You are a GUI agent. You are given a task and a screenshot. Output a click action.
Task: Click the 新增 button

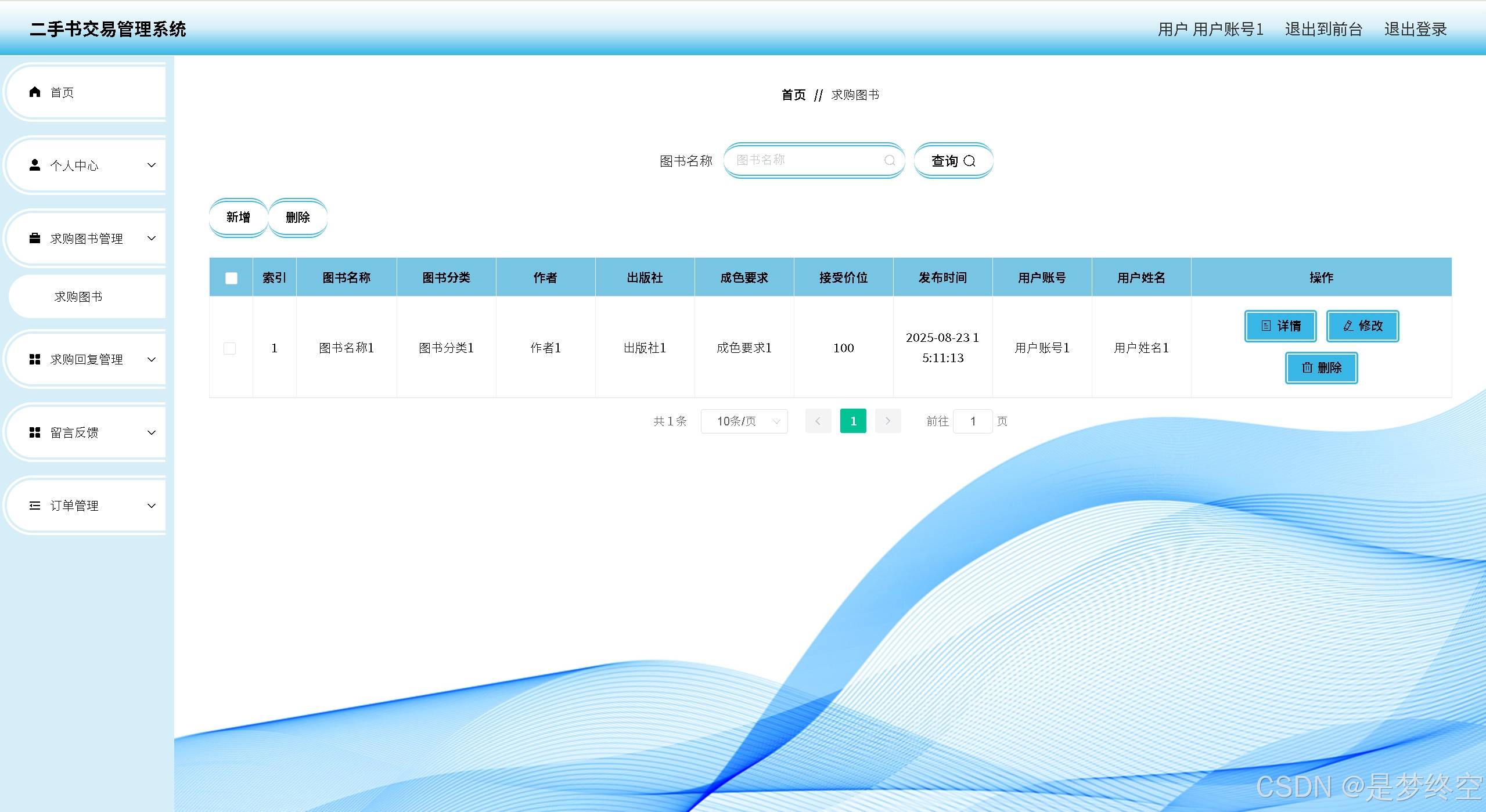click(238, 218)
